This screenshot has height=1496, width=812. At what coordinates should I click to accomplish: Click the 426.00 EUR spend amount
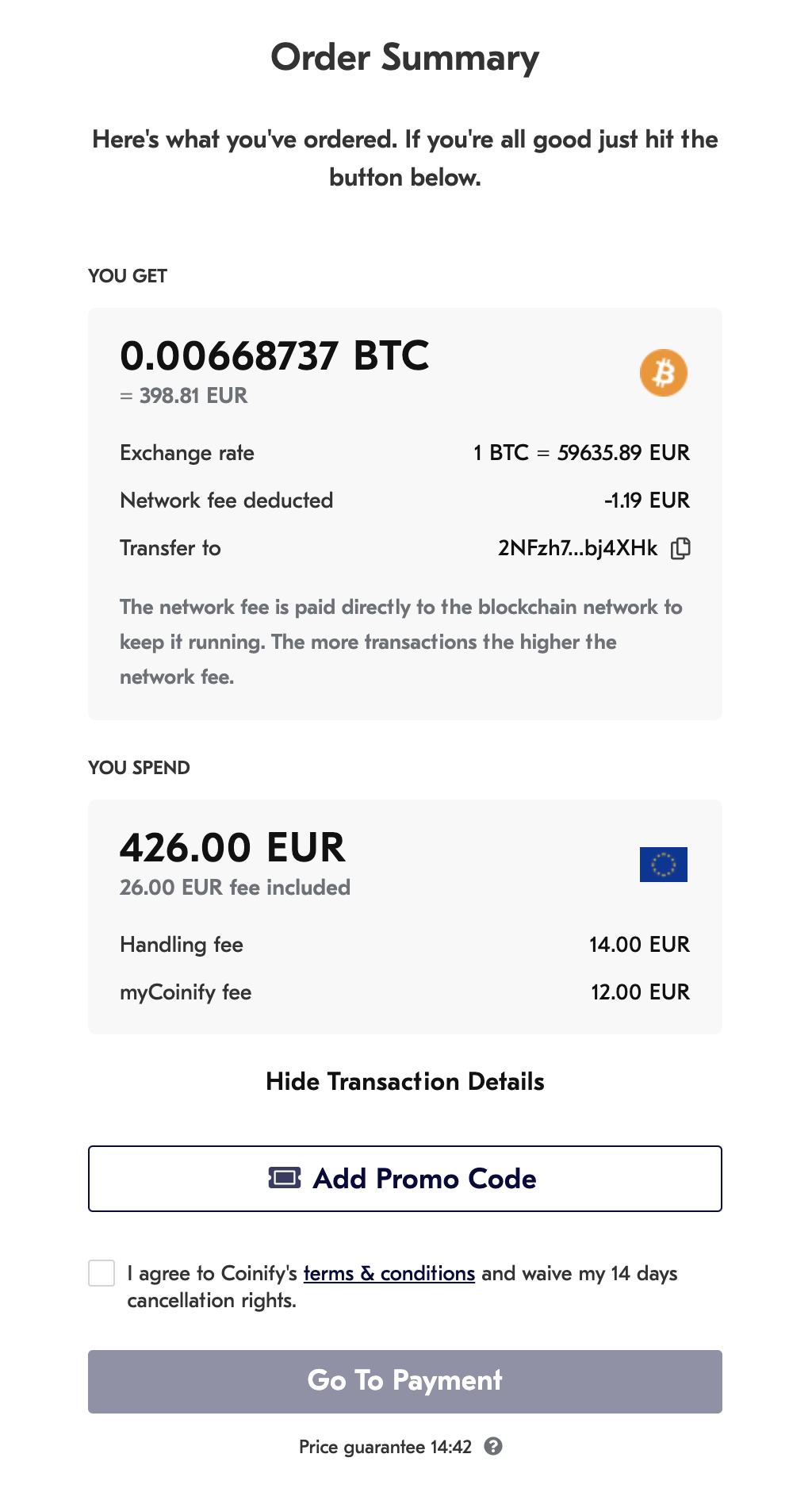tap(232, 847)
